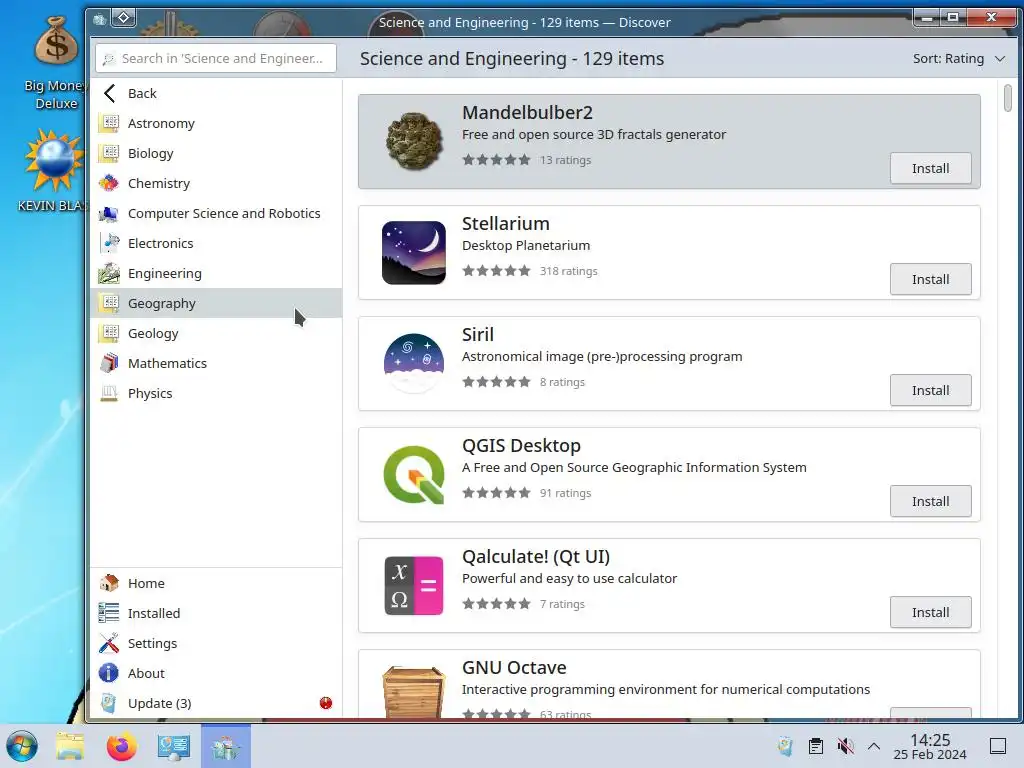Click the GNU Octave icon
The width and height of the screenshot is (1024, 768).
point(414,691)
